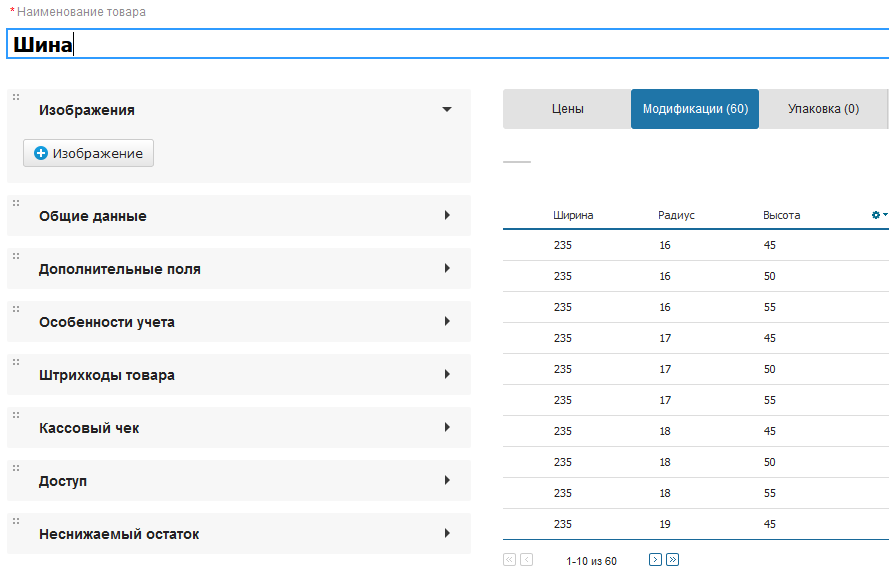Expand the Неснижаемый остаток section
Screen dimensions: 889x581
(x=447, y=533)
